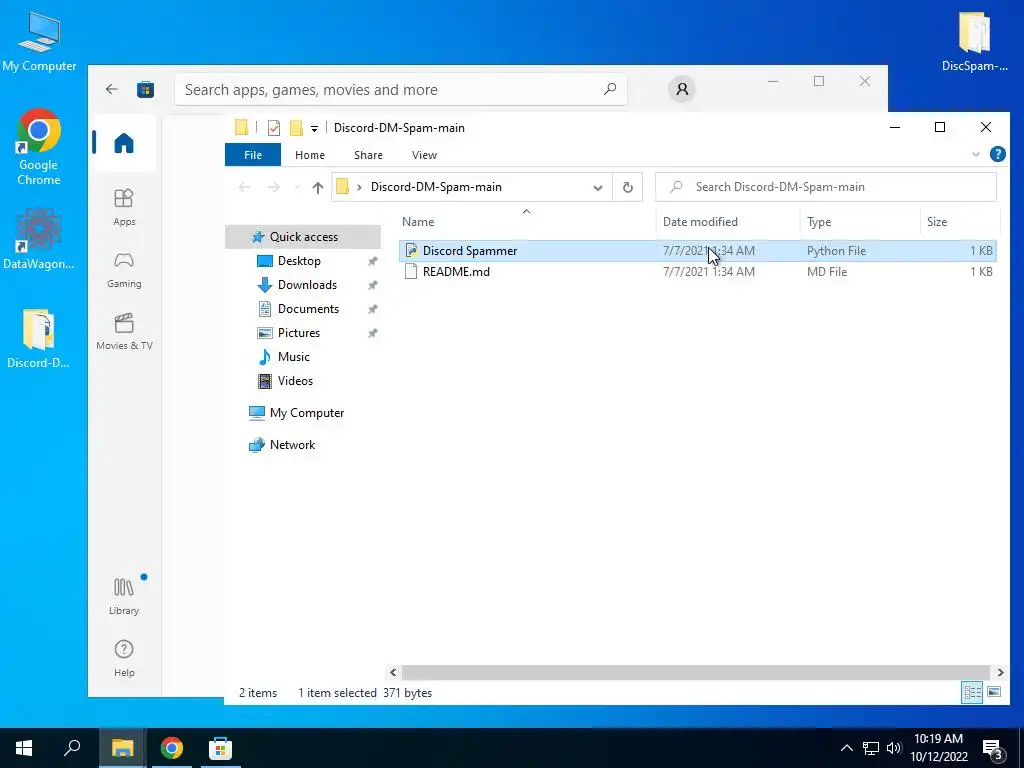1024x768 pixels.
Task: Click the Microsoft Store back arrow
Action: (112, 89)
